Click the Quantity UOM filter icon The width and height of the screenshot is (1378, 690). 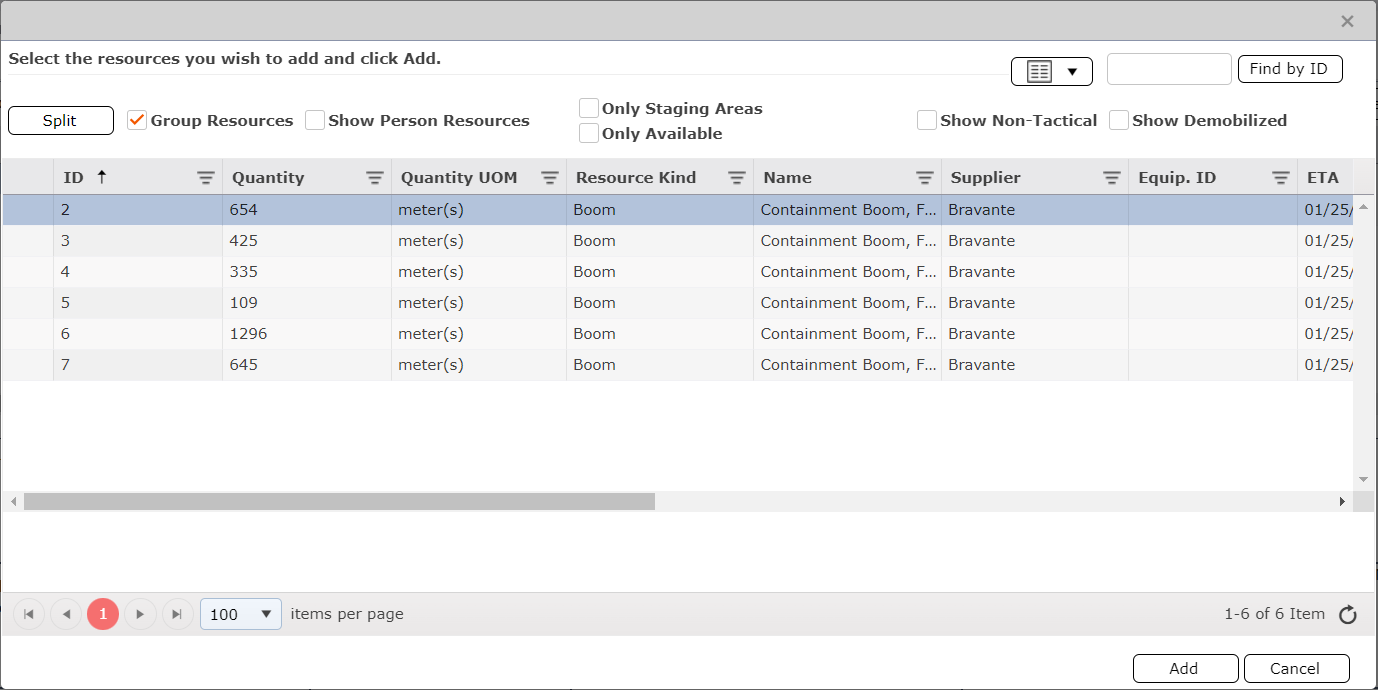[x=549, y=178]
